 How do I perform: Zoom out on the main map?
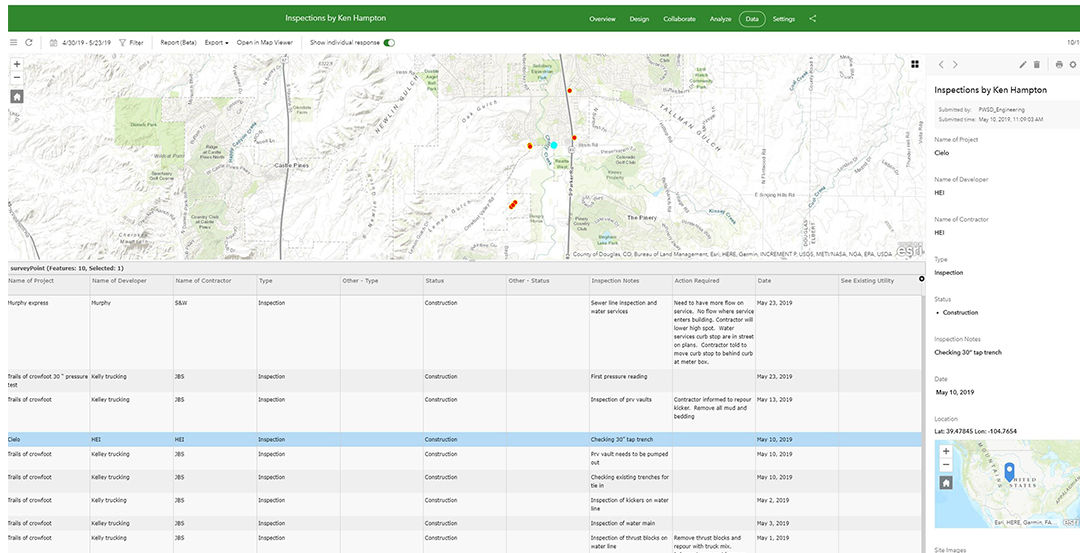17,77
